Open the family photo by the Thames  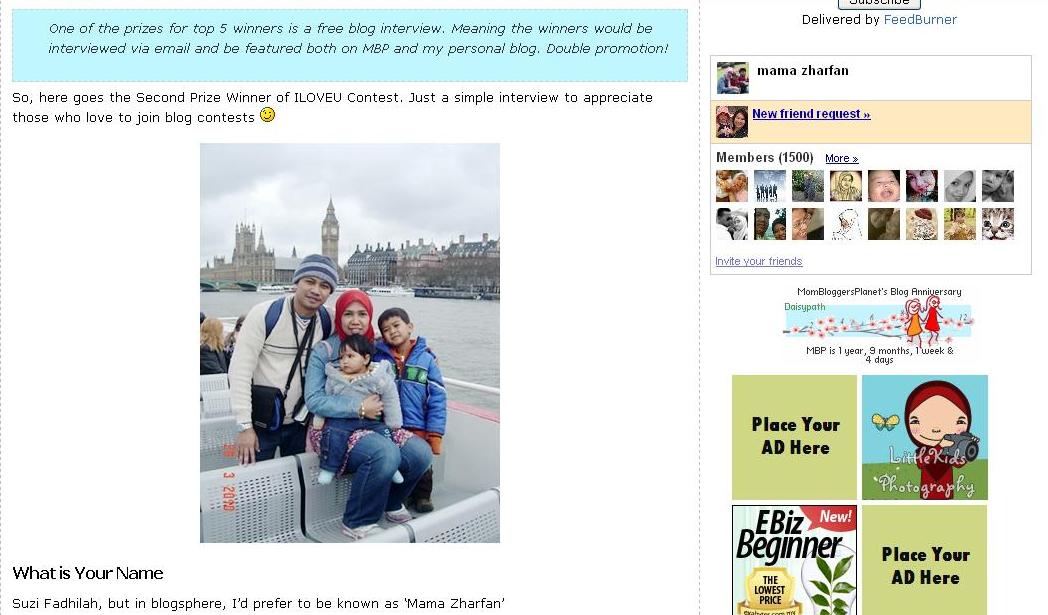(x=350, y=343)
